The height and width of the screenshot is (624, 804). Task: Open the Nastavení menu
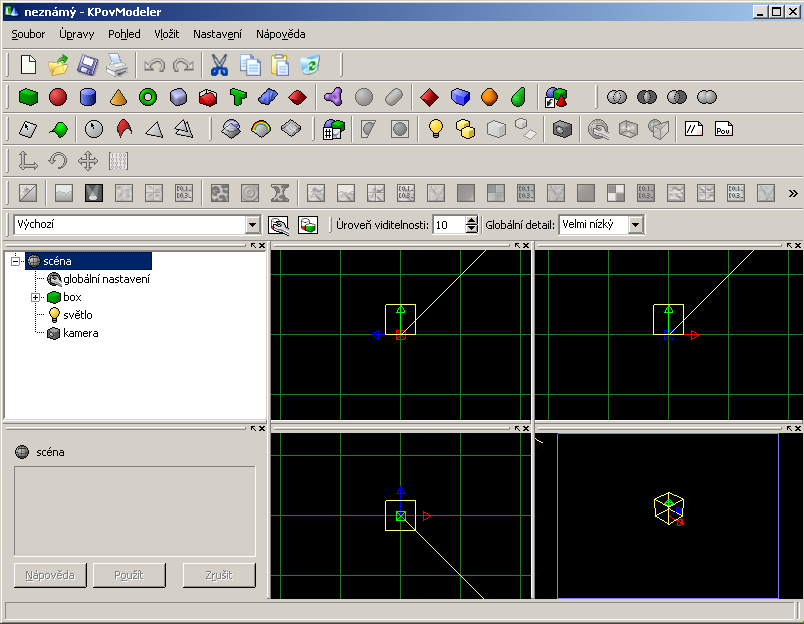pyautogui.click(x=217, y=34)
